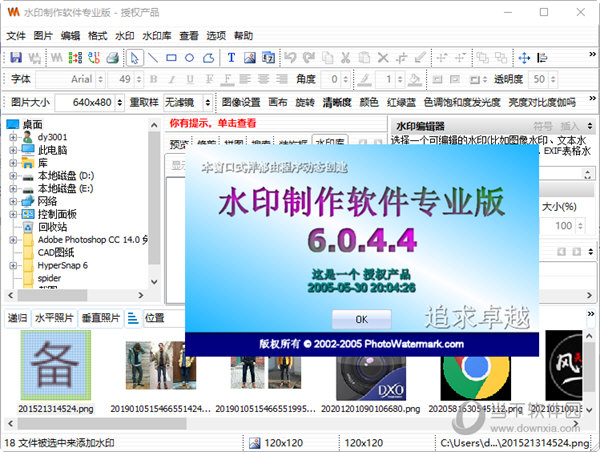Image resolution: width=600 pixels, height=452 pixels.
Task: Click the redo arrow icon
Action: (x=309, y=58)
